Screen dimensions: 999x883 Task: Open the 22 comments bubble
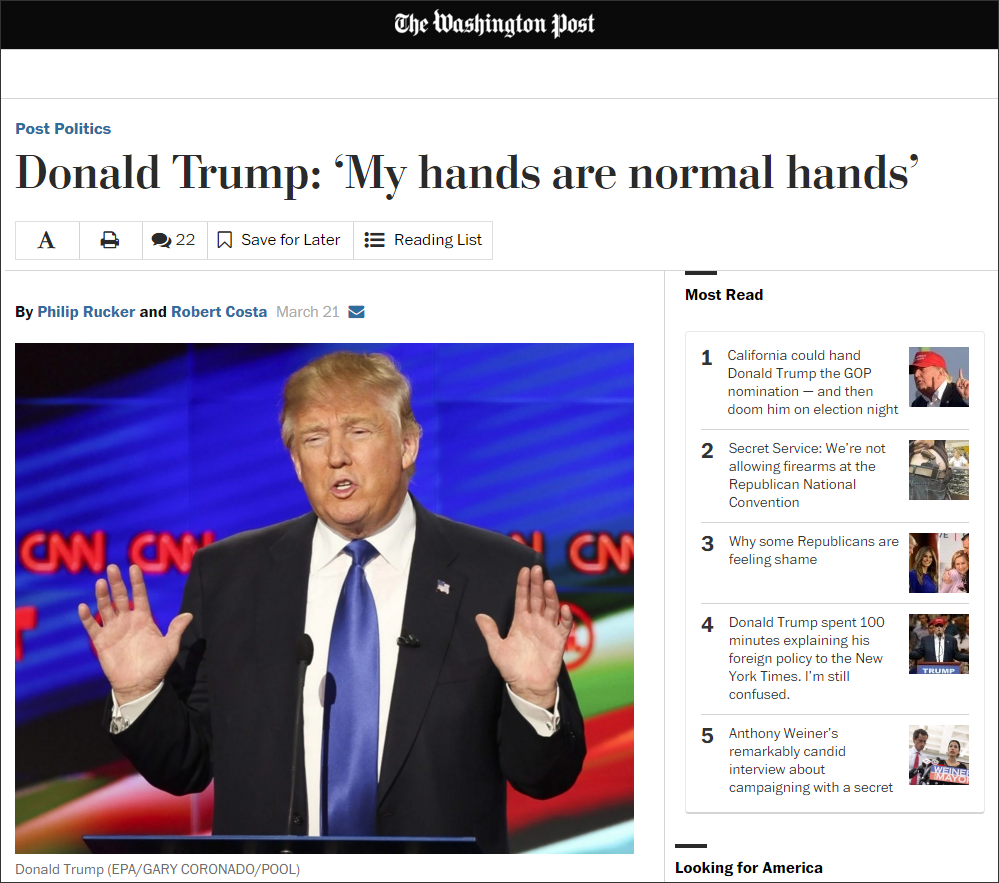174,240
